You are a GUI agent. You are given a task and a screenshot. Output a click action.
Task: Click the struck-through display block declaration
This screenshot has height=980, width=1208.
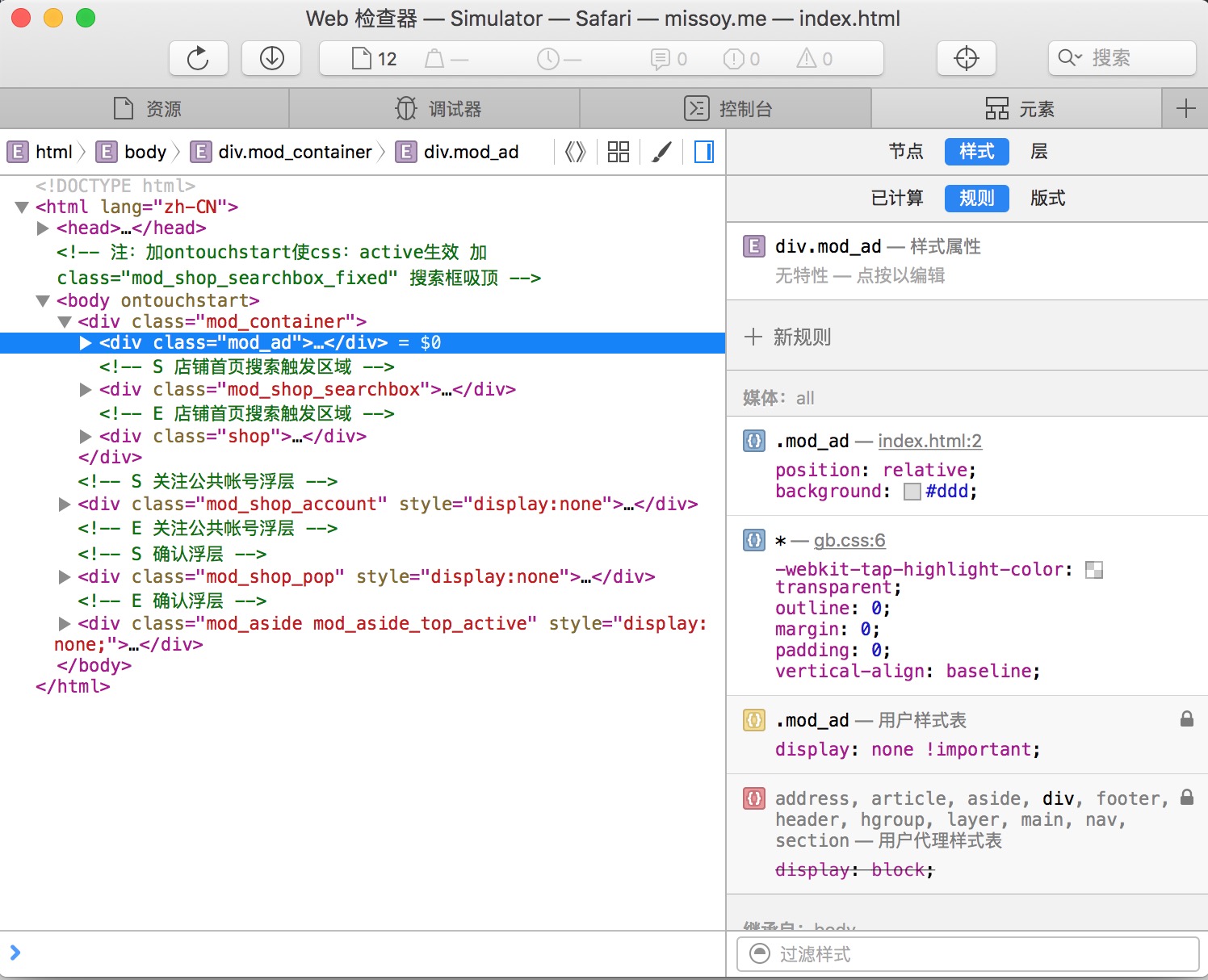tap(854, 869)
